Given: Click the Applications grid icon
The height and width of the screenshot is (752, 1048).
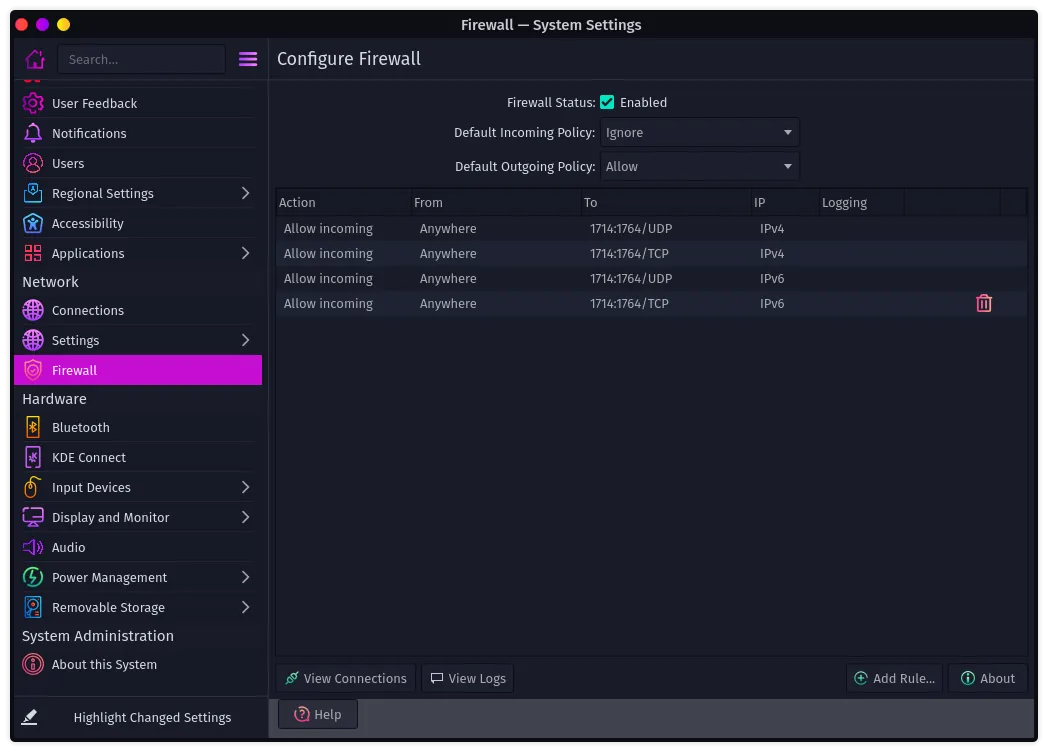Looking at the screenshot, I should point(33,253).
